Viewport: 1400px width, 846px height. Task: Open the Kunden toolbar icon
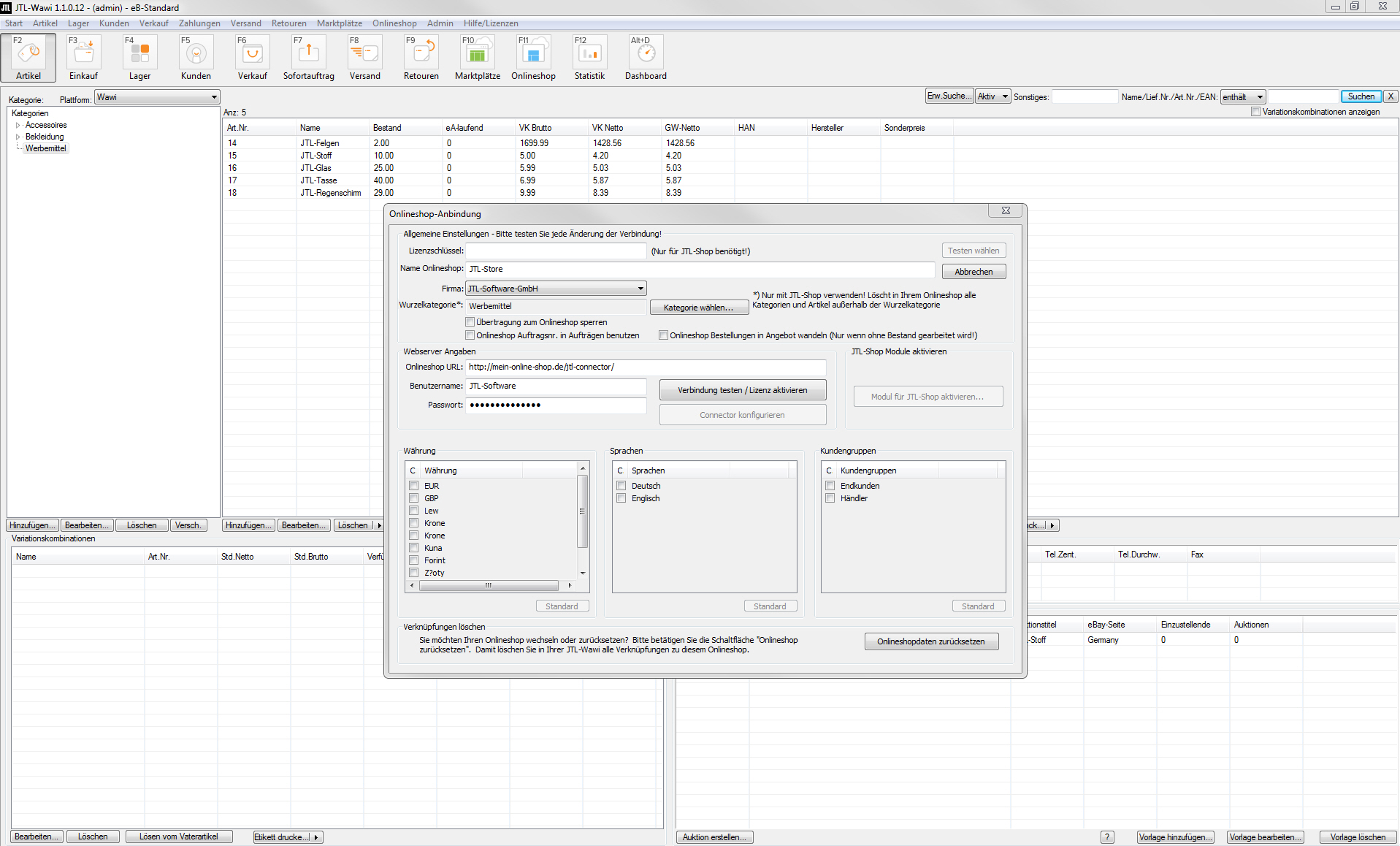196,57
